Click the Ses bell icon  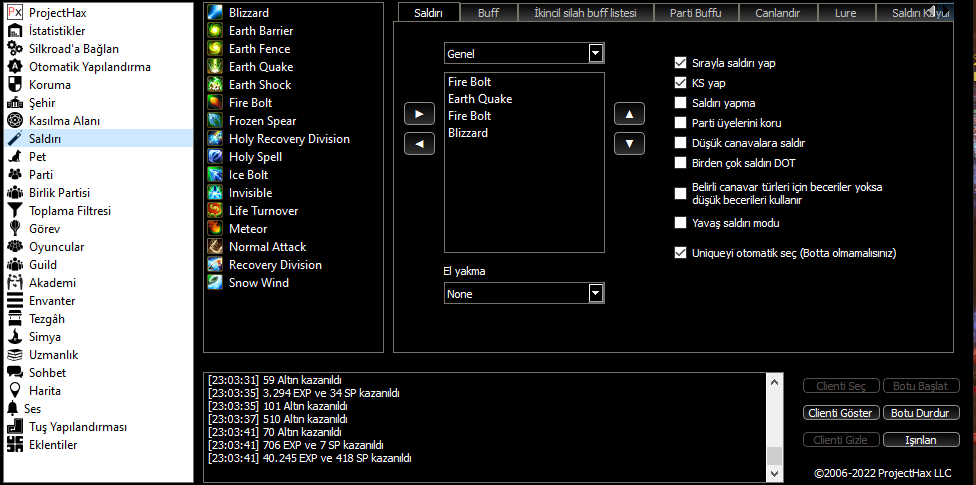click(12, 409)
